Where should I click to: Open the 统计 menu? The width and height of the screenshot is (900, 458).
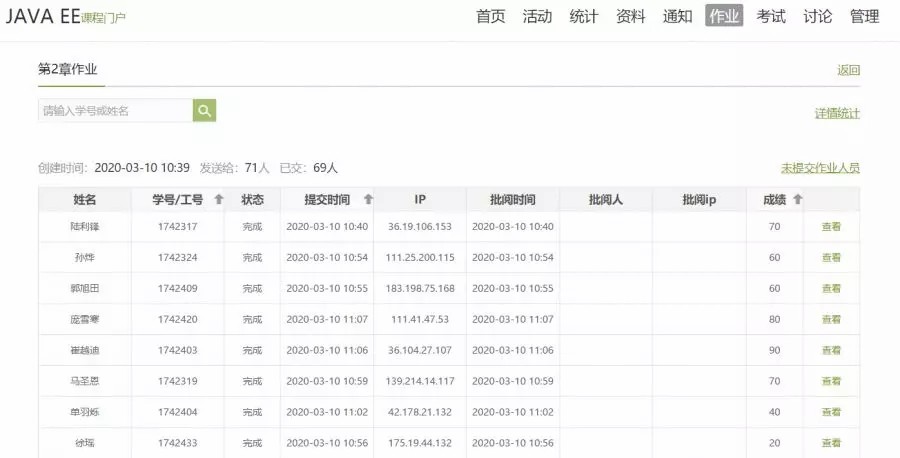[584, 17]
